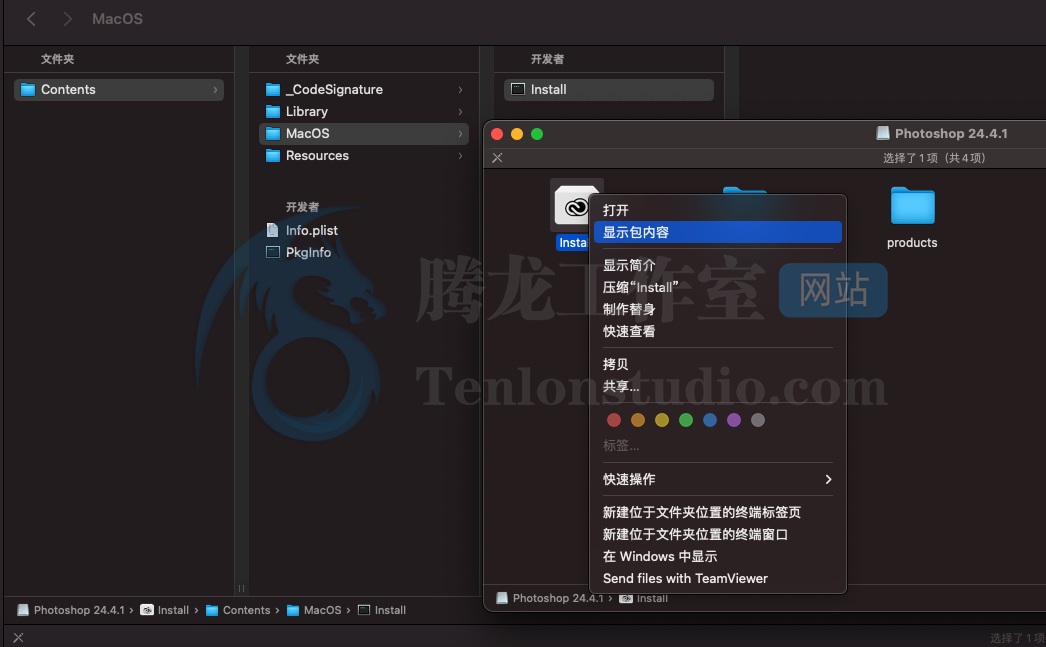This screenshot has height=647, width=1046.
Task: Choose 拷贝 from the context menu
Action: pyautogui.click(x=718, y=364)
